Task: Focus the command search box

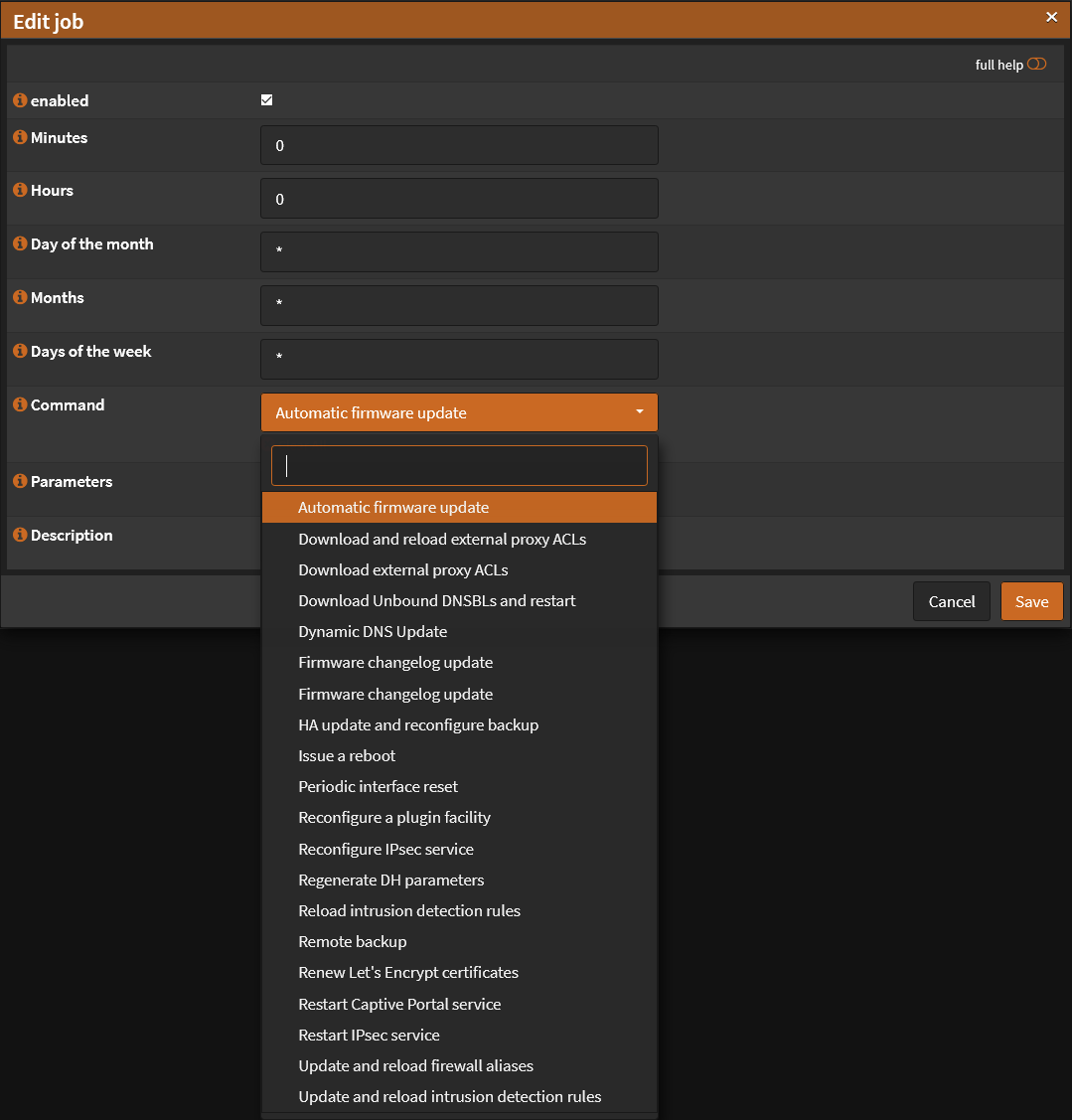Action: click(459, 465)
